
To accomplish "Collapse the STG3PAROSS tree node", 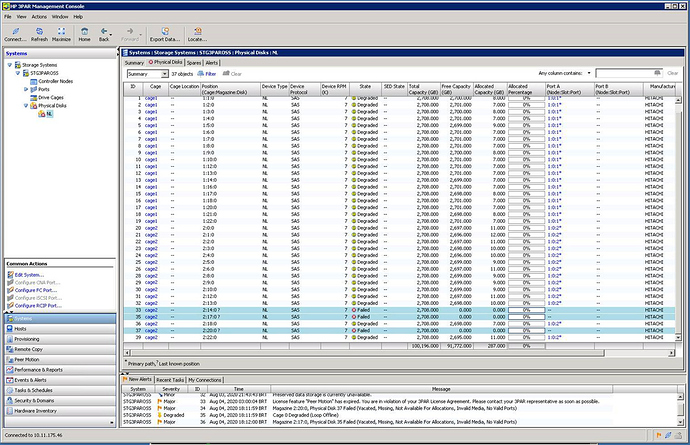I will [18, 73].
